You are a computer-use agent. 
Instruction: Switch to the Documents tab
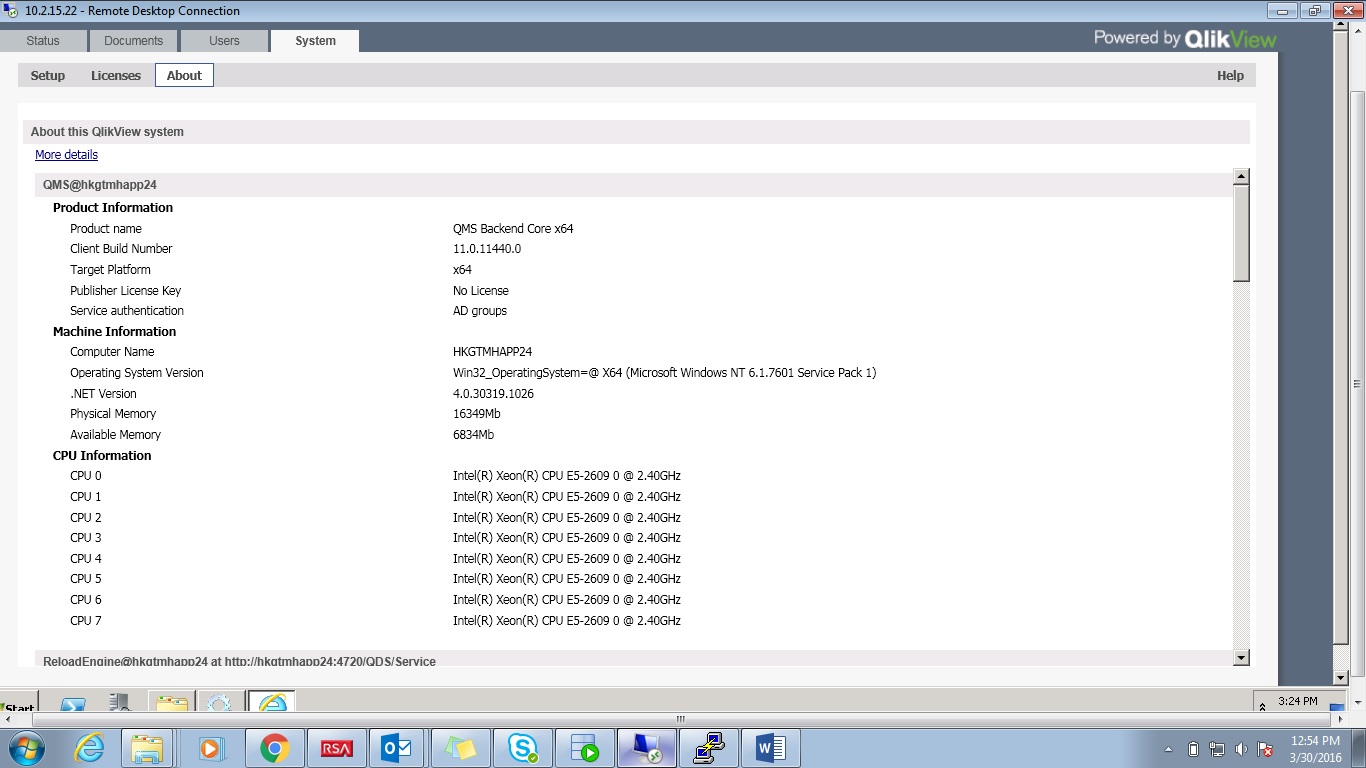pos(133,41)
